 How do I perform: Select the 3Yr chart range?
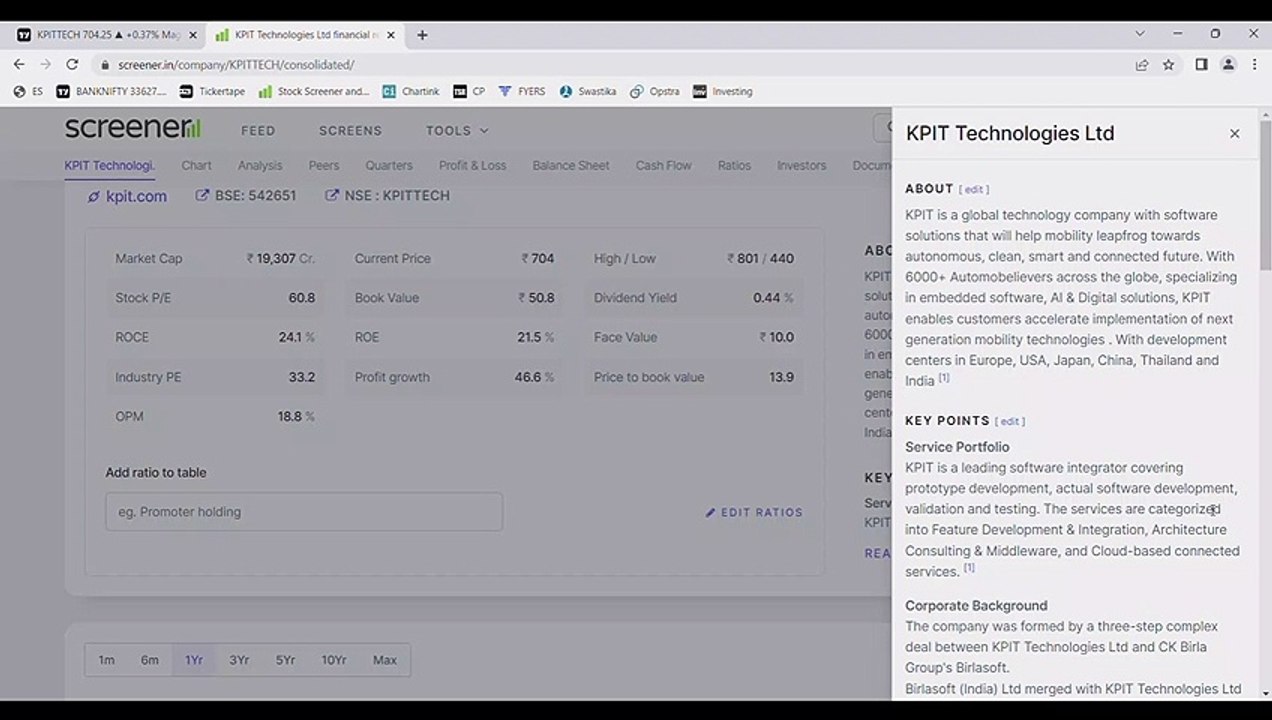pos(239,660)
